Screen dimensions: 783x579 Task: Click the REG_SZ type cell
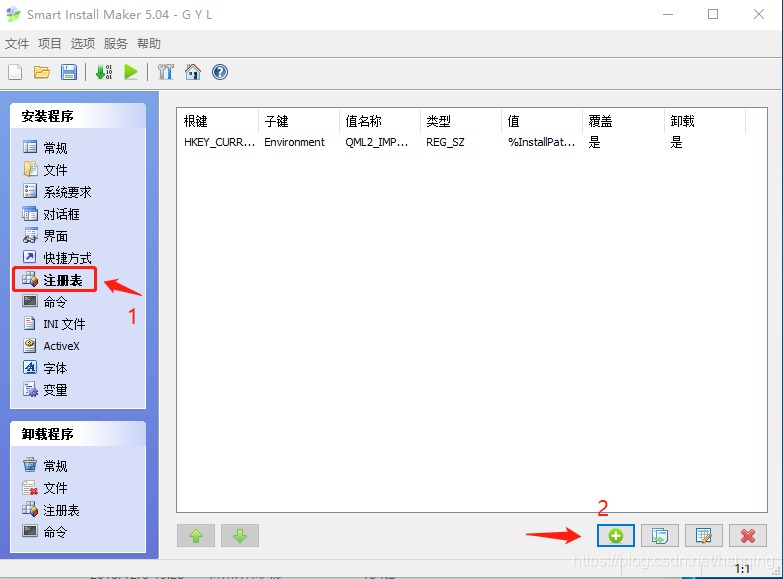tap(445, 142)
